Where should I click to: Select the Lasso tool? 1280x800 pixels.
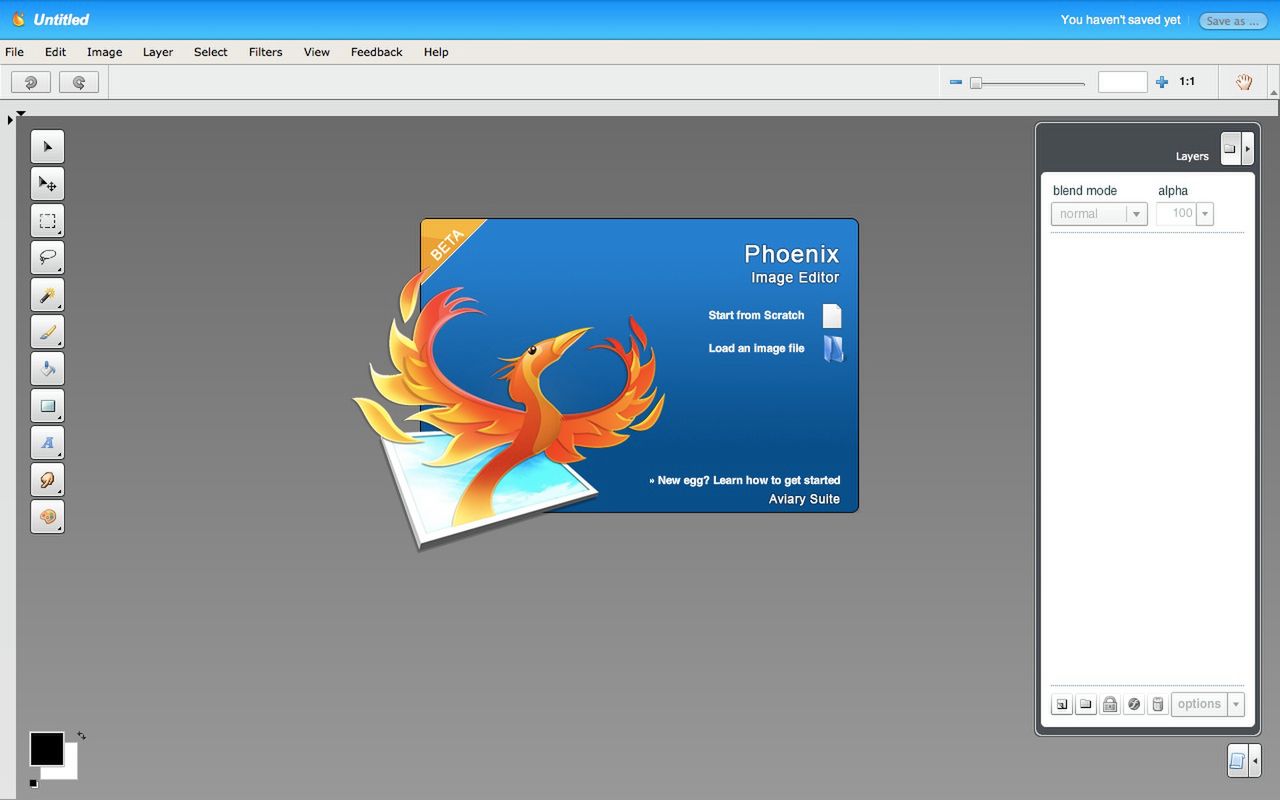47,258
